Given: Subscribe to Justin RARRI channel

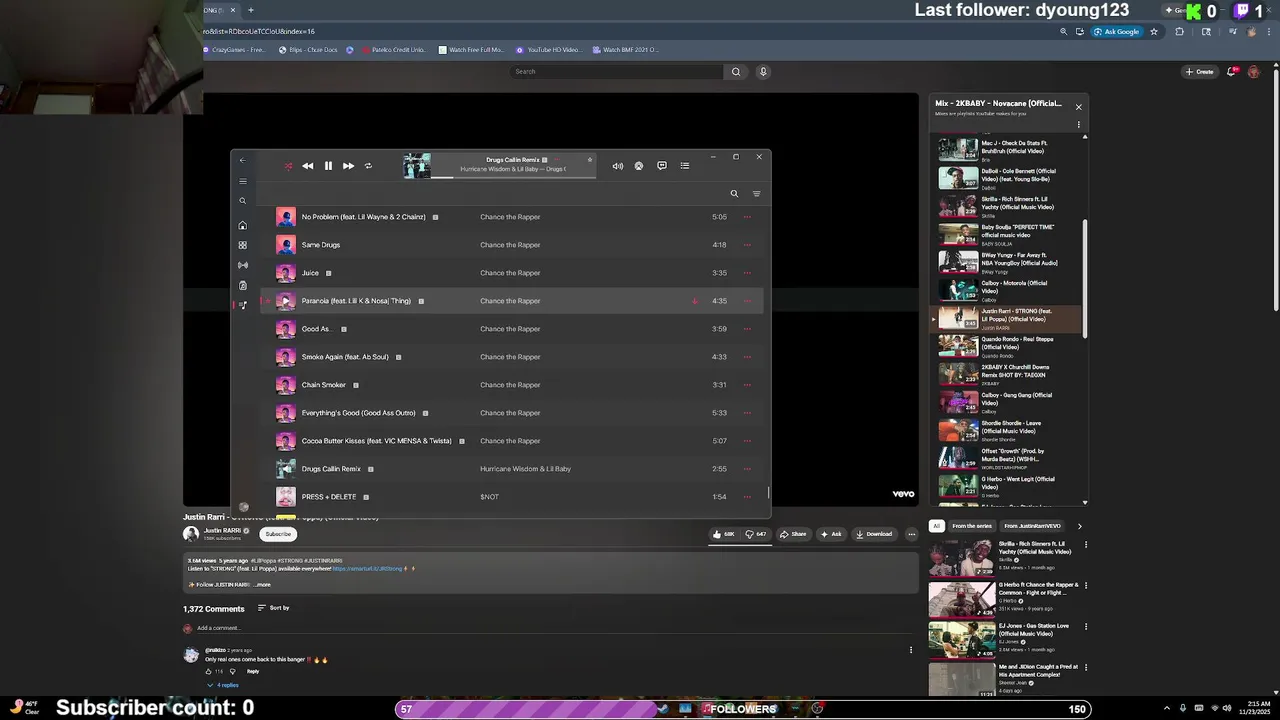Looking at the screenshot, I should tap(278, 534).
